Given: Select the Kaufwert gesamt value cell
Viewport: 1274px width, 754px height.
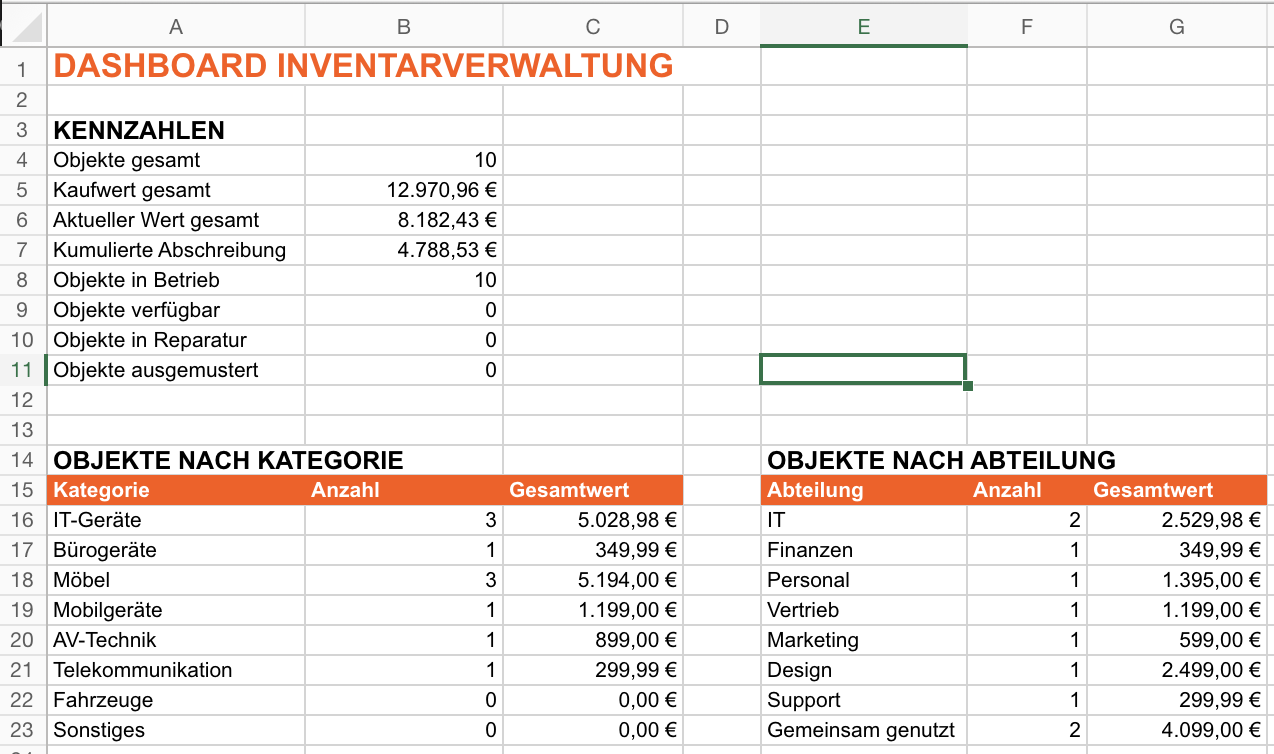Looking at the screenshot, I should coord(403,190).
